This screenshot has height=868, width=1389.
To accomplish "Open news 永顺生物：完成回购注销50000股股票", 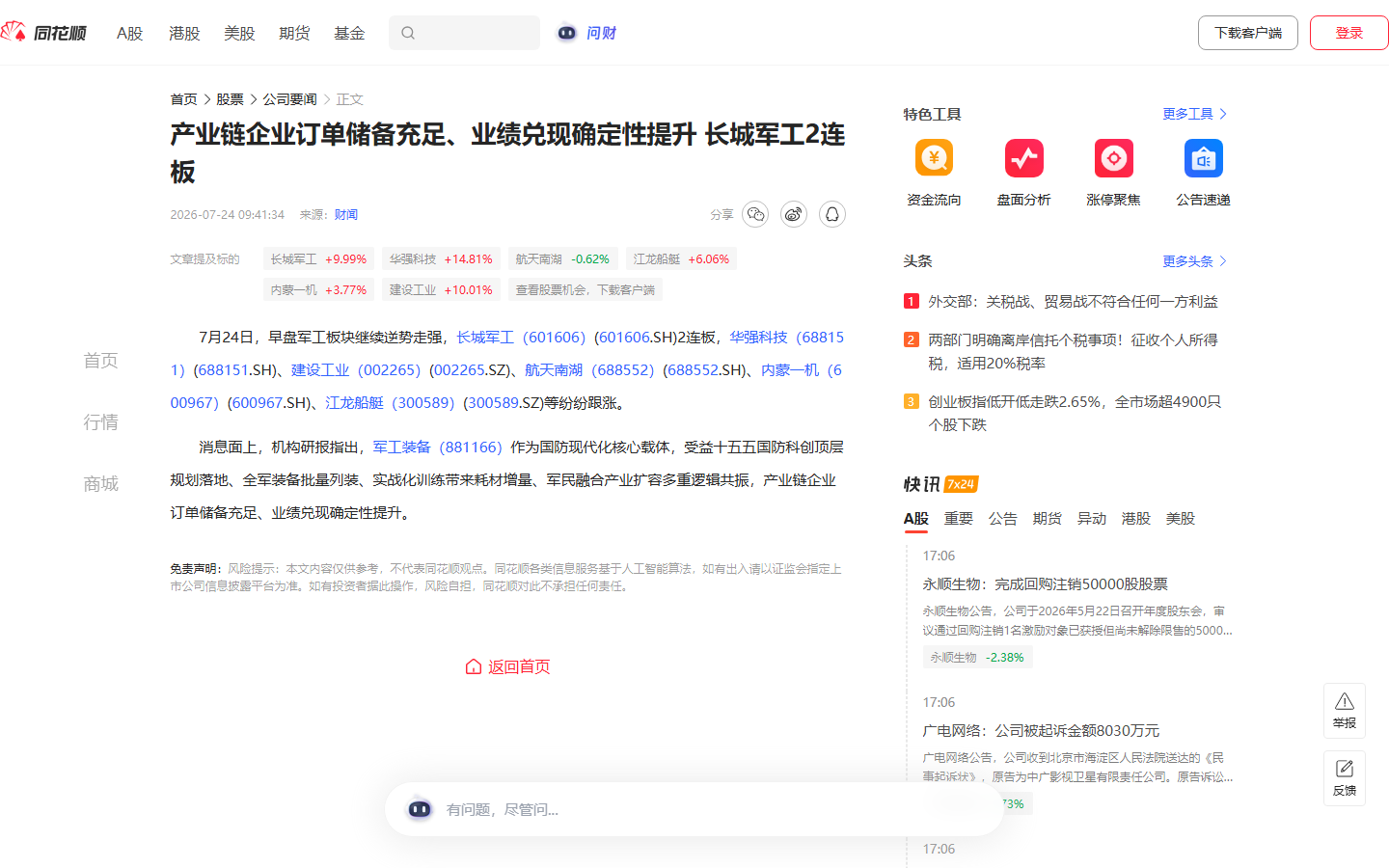I will coord(1045,584).
